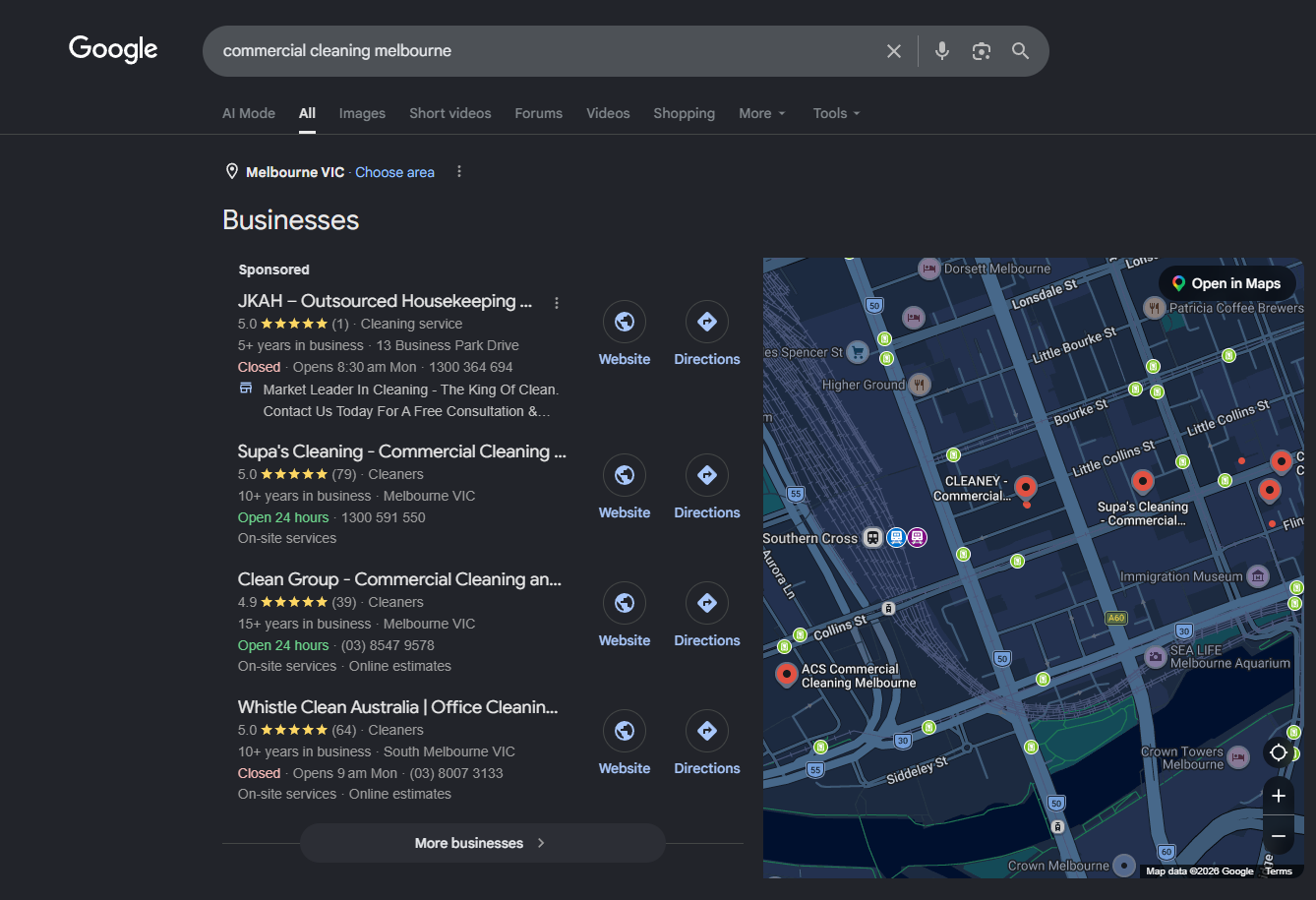The height and width of the screenshot is (900, 1316).
Task: Open JKAH – Outsourced Housekeeping listing title
Action: pos(385,301)
